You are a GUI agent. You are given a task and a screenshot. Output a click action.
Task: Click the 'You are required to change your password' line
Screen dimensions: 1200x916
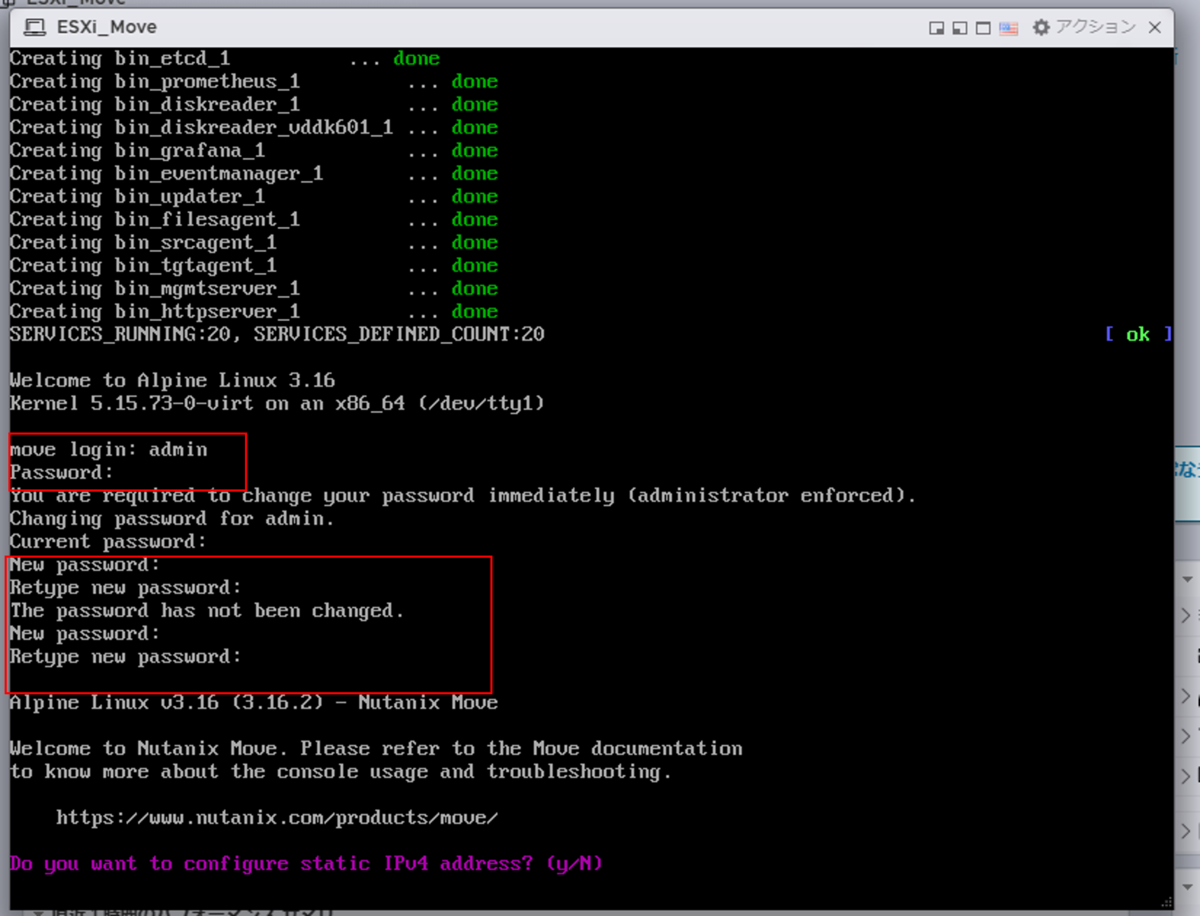click(x=463, y=495)
